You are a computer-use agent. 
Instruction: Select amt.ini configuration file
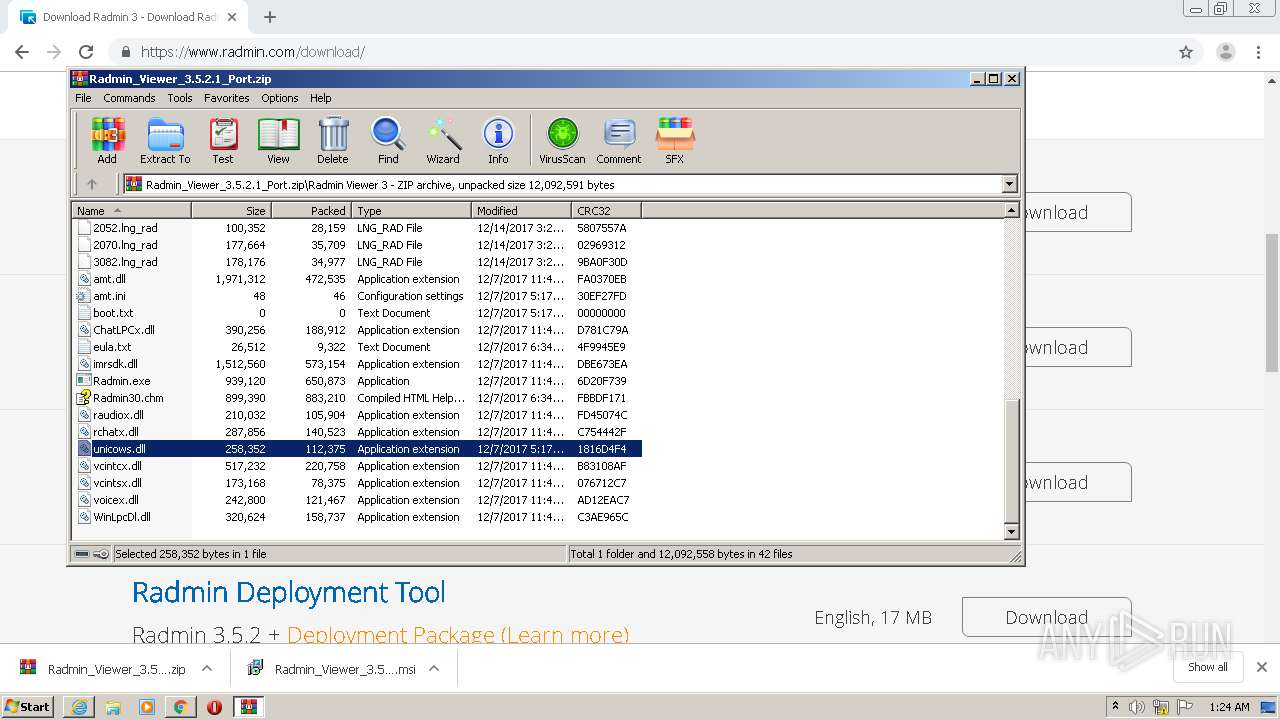point(359,296)
